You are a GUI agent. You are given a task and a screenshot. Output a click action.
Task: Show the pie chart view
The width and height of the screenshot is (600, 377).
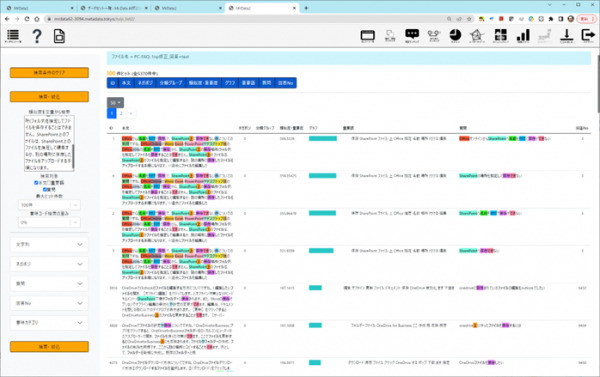[x=455, y=36]
